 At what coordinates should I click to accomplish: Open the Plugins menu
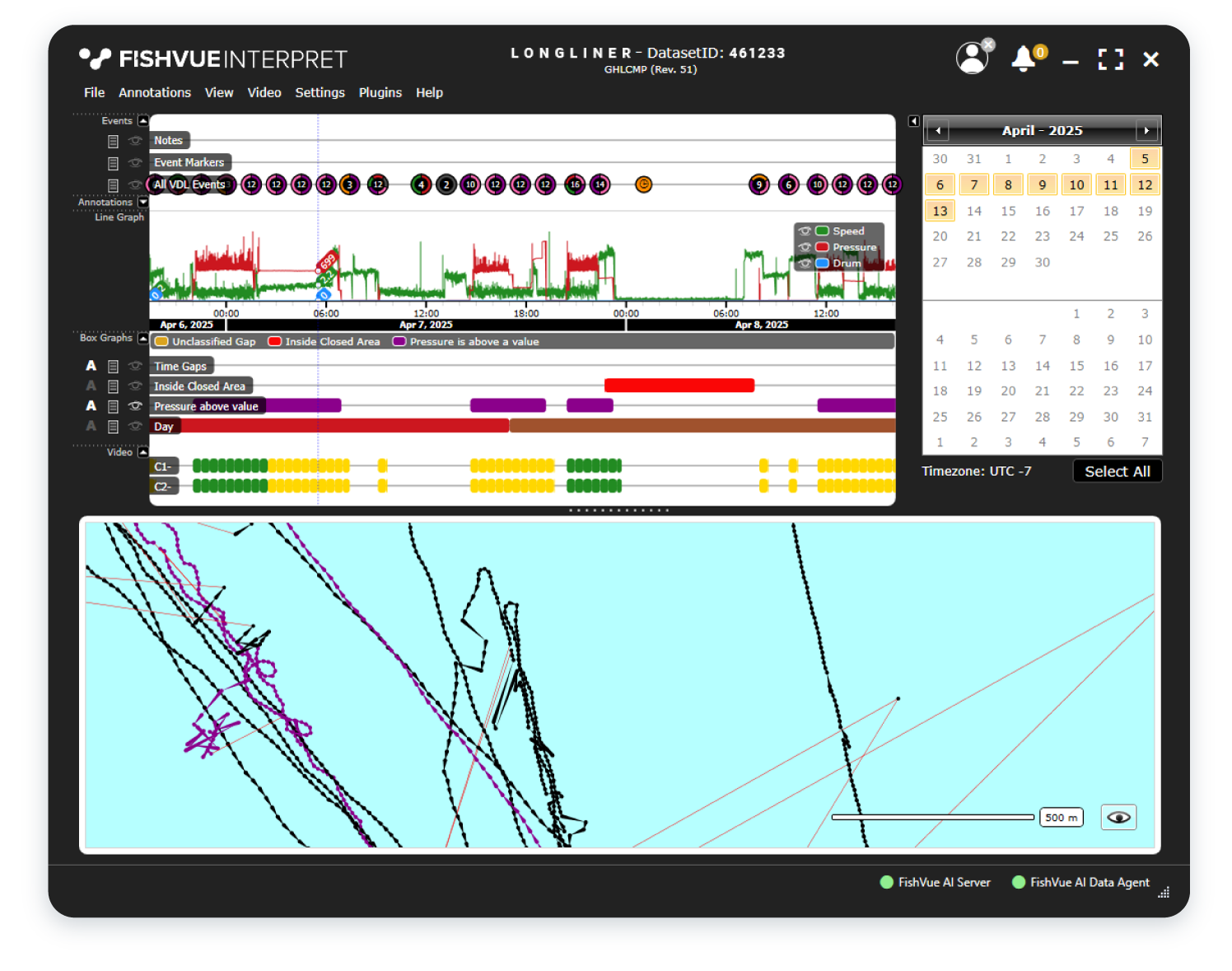click(x=380, y=93)
